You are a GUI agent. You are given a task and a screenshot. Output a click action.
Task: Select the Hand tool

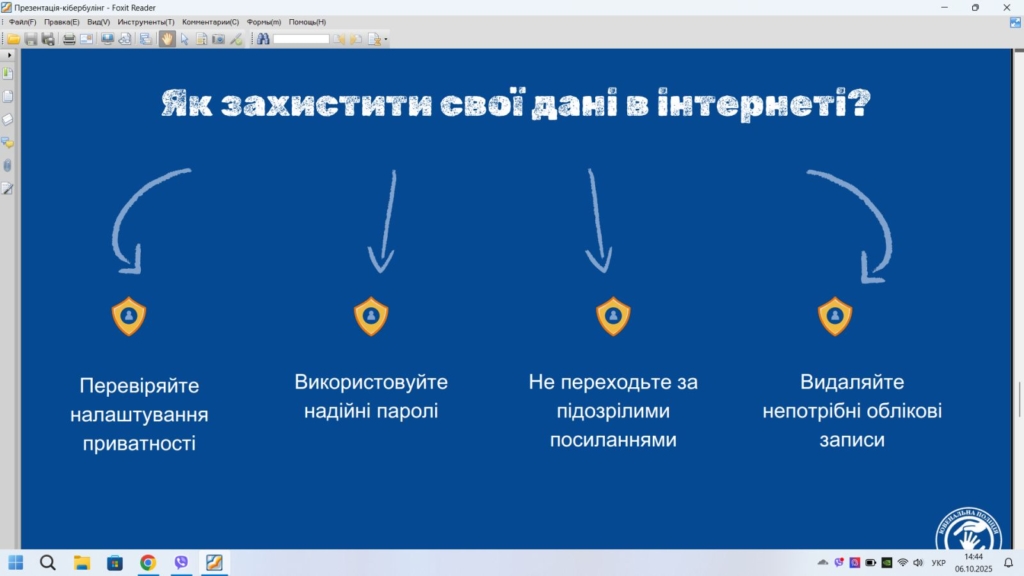(x=167, y=39)
